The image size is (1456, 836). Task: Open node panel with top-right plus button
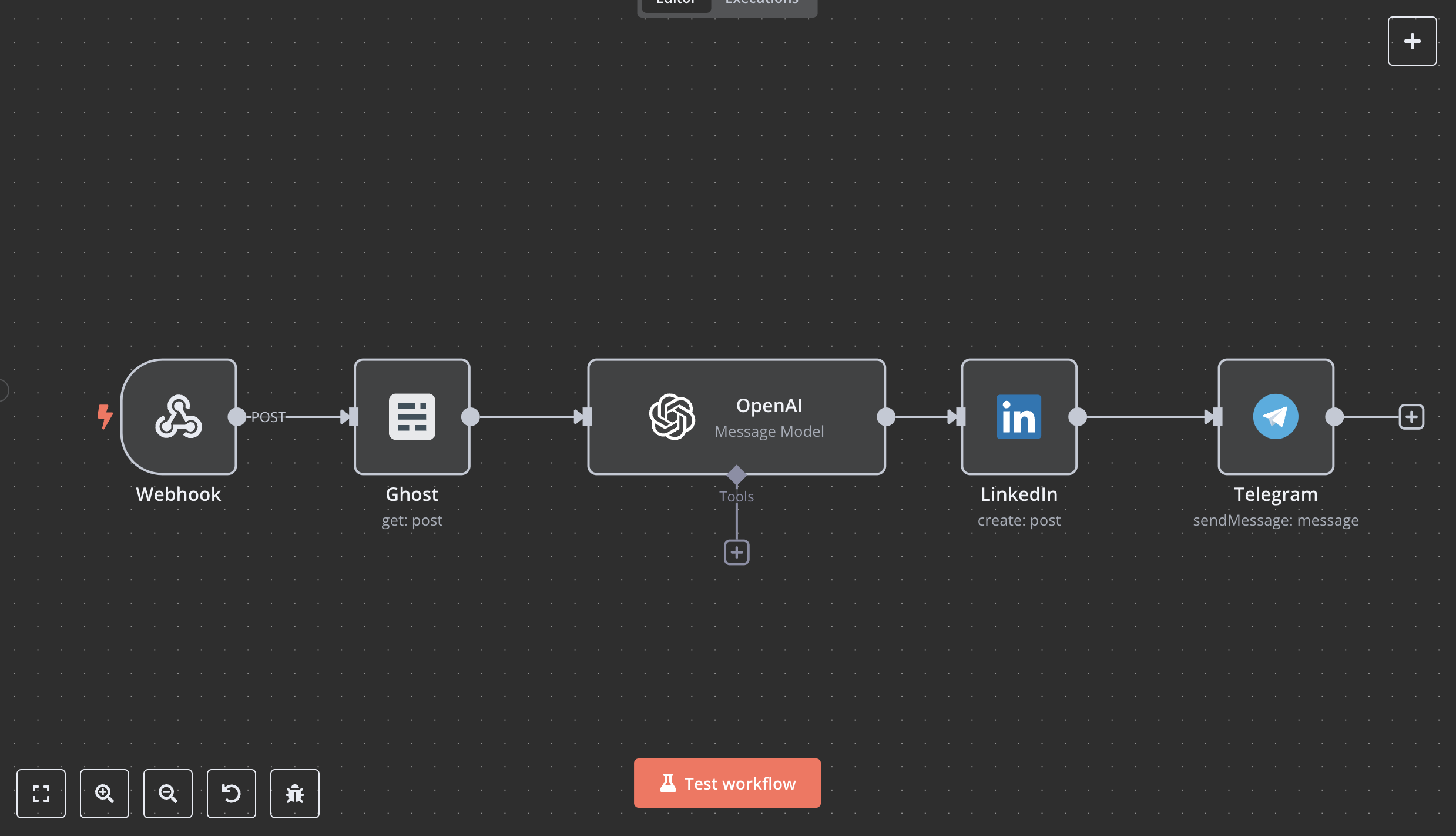(1412, 41)
